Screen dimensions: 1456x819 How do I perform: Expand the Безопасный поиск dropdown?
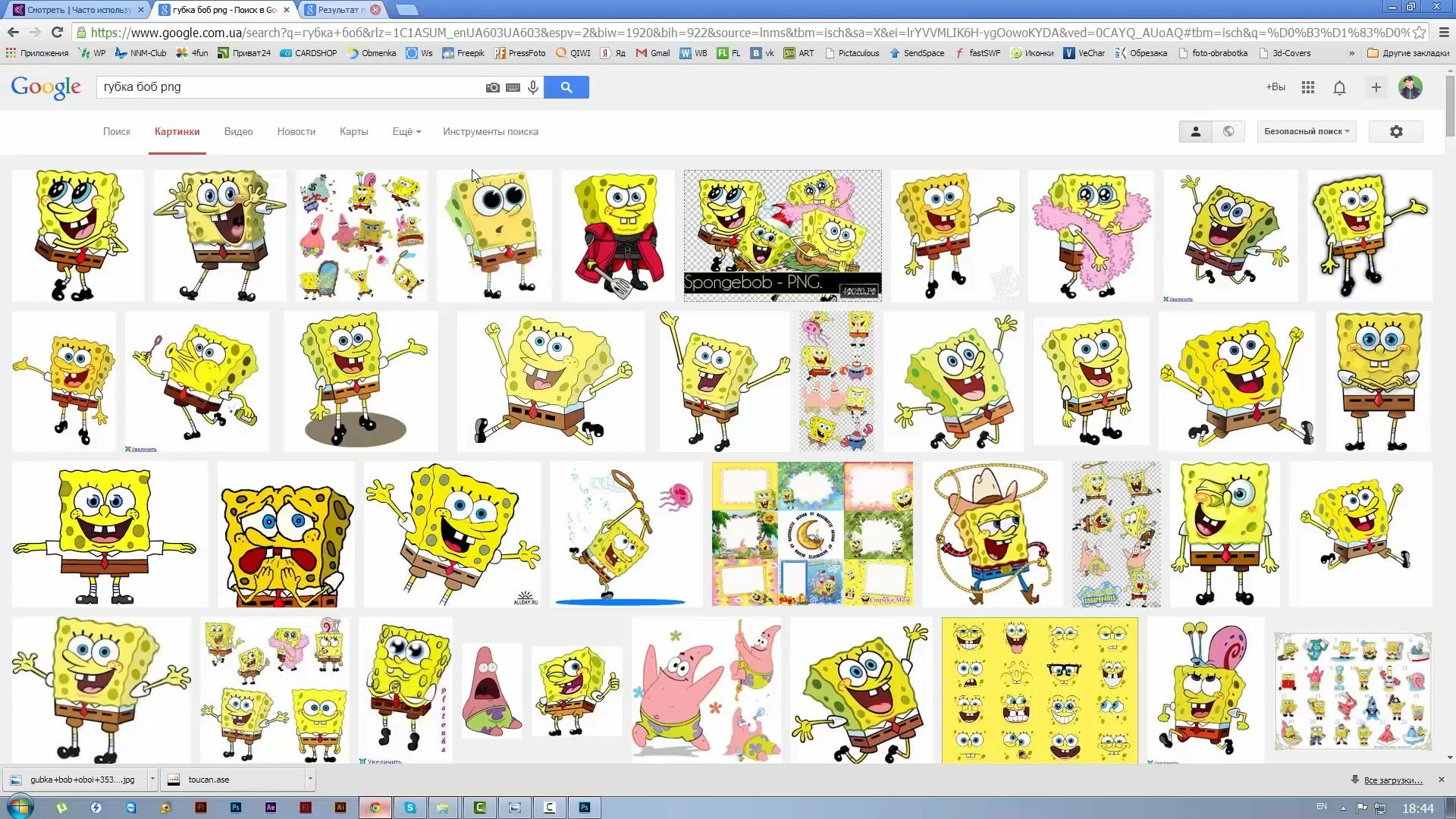pyautogui.click(x=1307, y=131)
